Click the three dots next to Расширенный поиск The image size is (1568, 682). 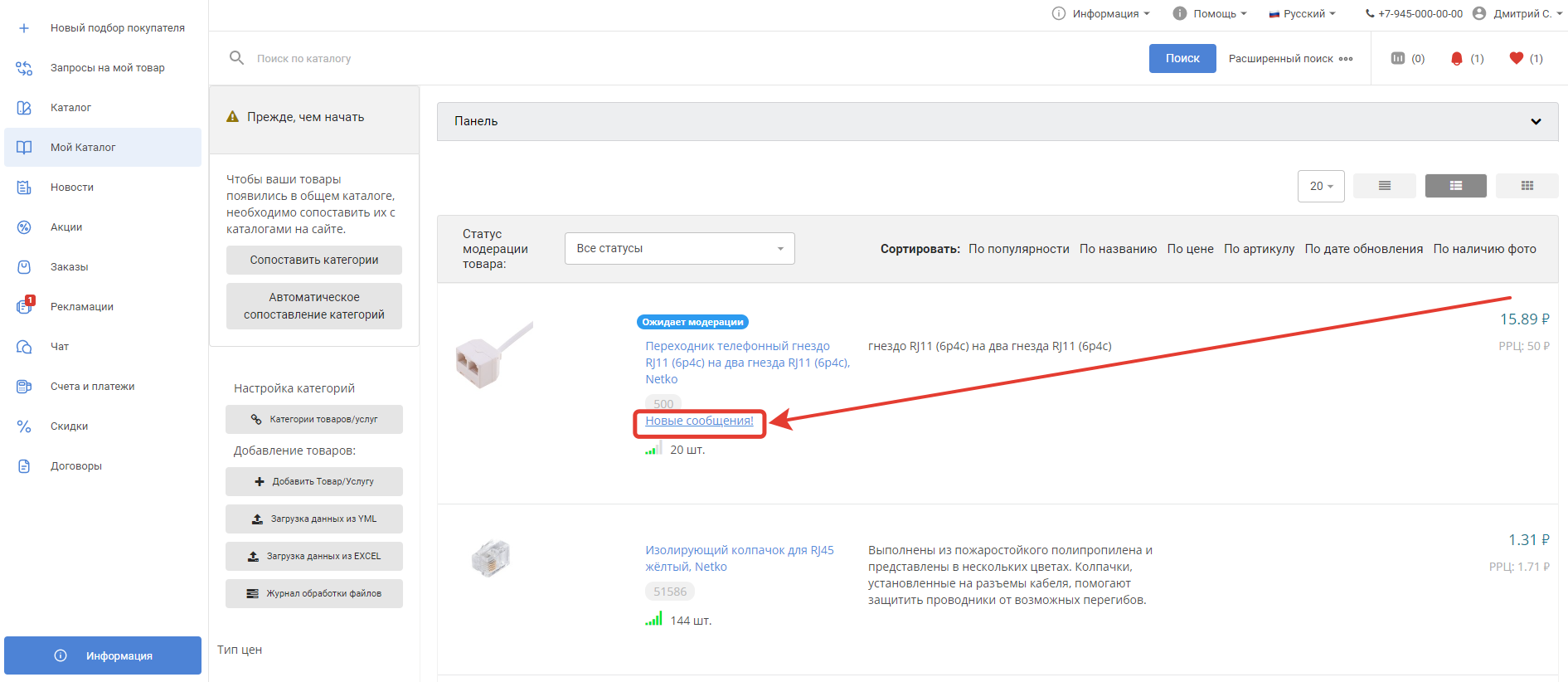tap(1346, 59)
